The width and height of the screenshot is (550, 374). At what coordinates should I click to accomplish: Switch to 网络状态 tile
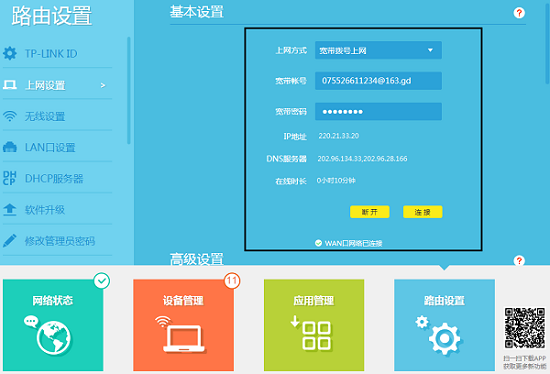click(x=53, y=325)
